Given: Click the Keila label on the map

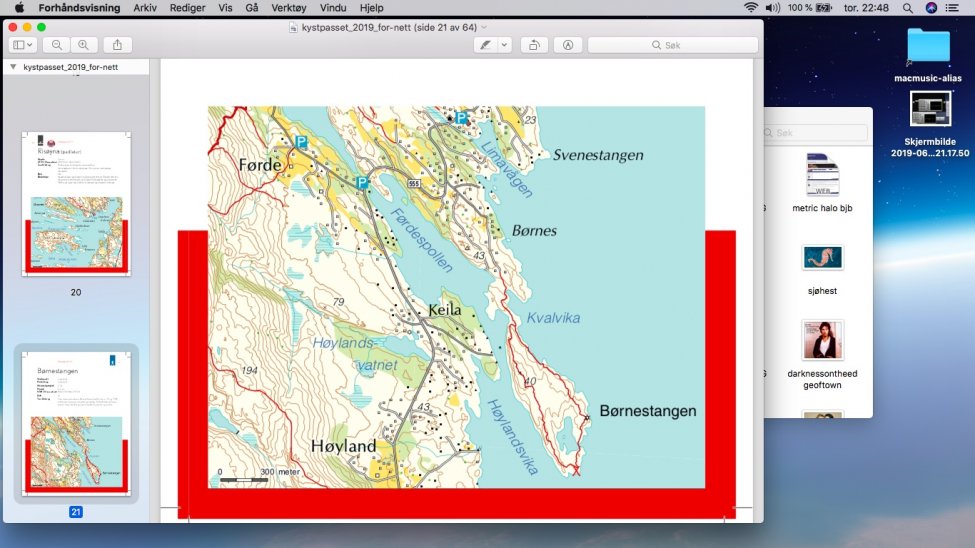Looking at the screenshot, I should click(x=445, y=310).
